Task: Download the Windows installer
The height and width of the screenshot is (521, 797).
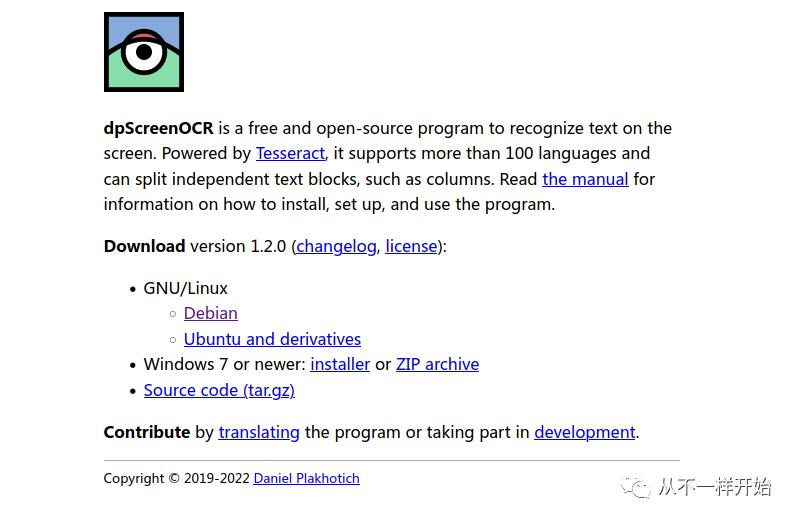Action: point(340,365)
